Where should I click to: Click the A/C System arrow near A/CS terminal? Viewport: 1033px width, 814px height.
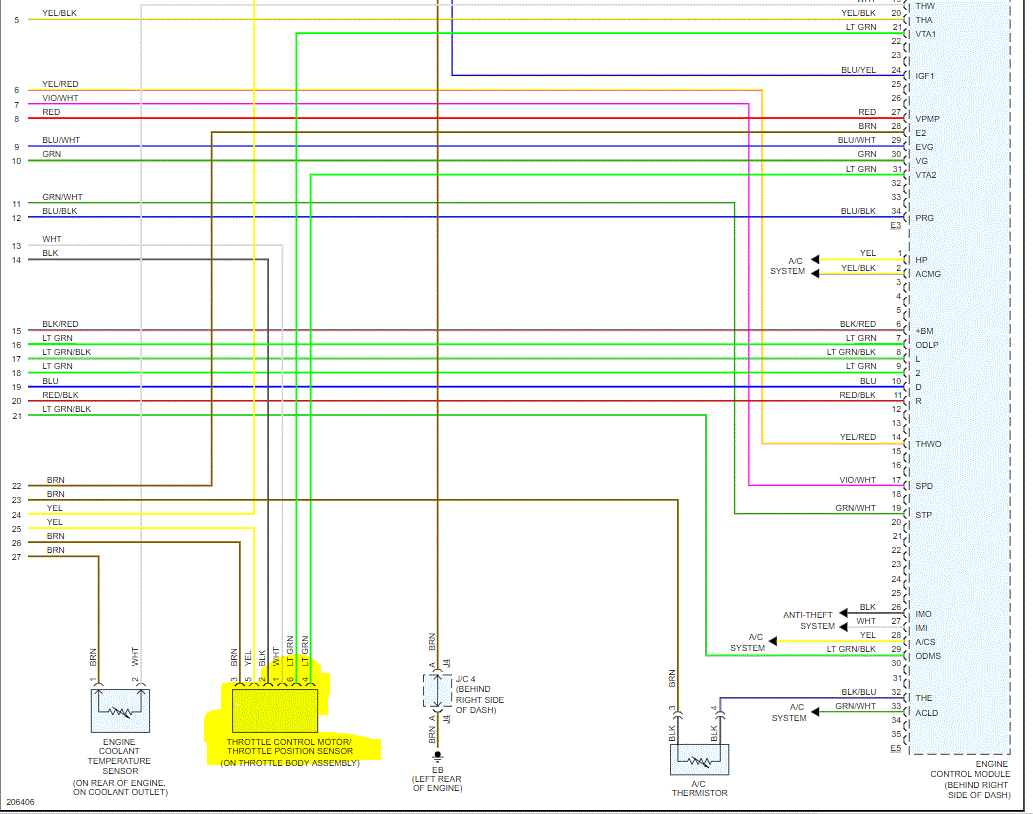click(773, 641)
